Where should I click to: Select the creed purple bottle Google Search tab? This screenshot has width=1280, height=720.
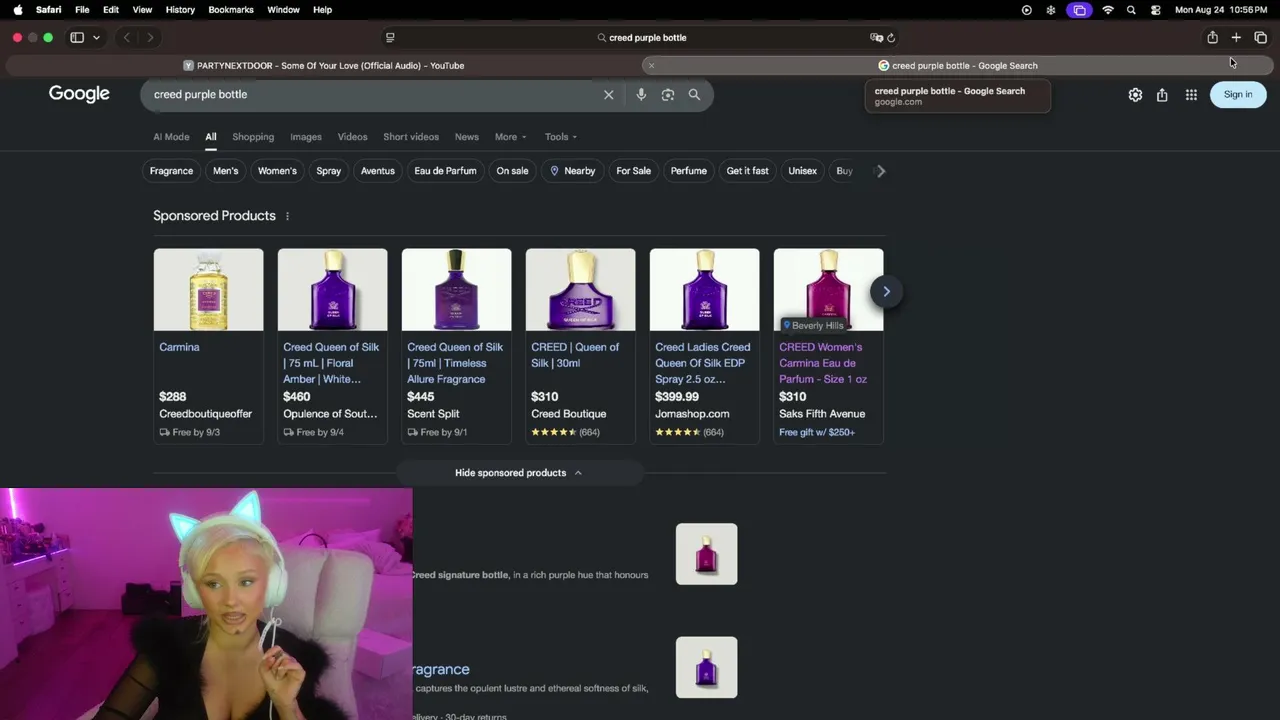(x=957, y=66)
